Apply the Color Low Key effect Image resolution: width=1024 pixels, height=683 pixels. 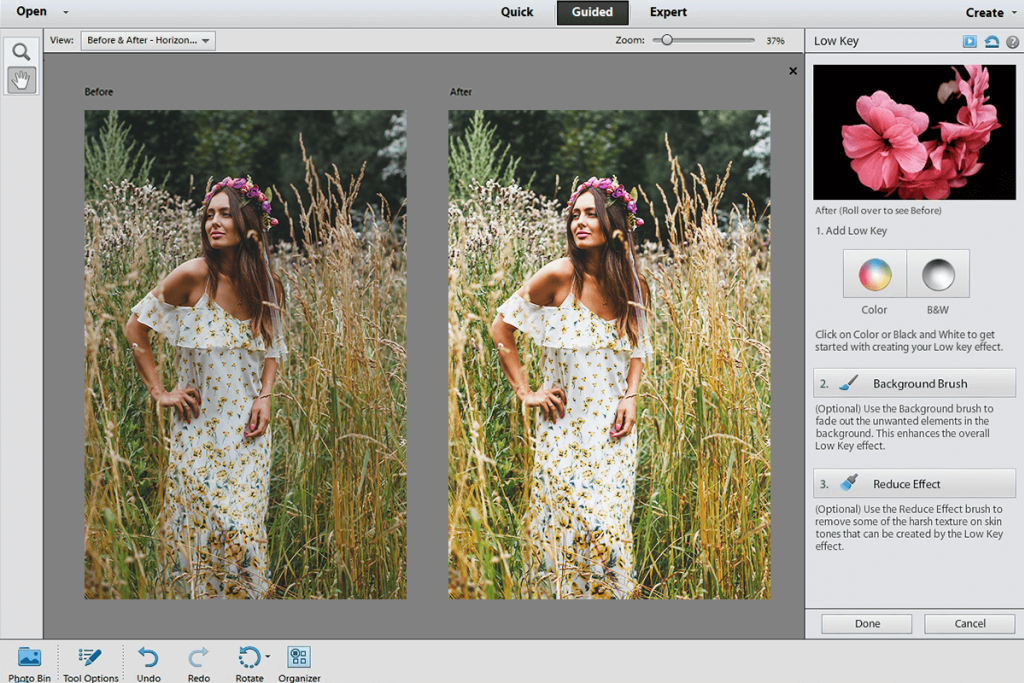(873, 272)
